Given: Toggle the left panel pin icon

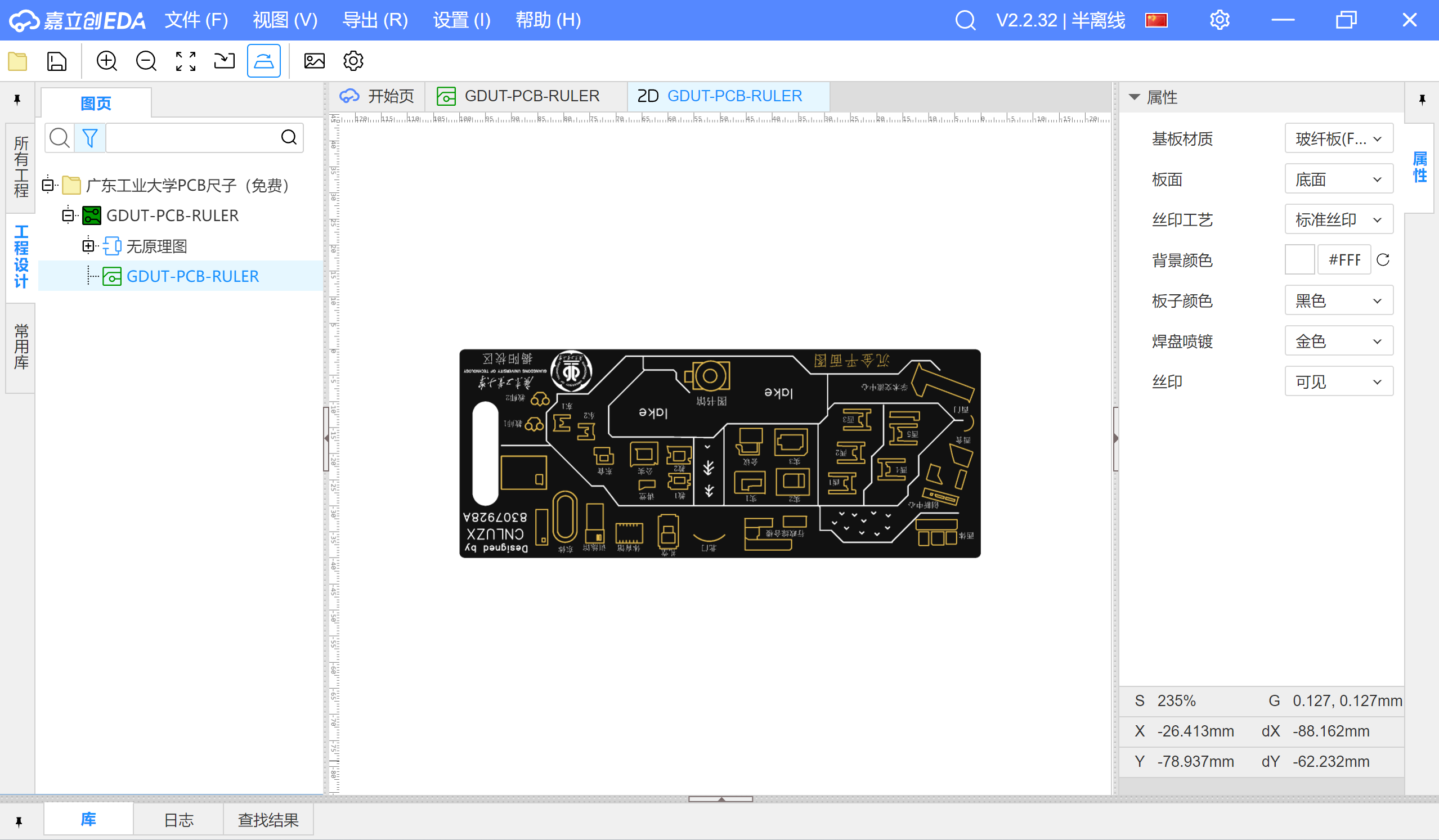Looking at the screenshot, I should (17, 100).
